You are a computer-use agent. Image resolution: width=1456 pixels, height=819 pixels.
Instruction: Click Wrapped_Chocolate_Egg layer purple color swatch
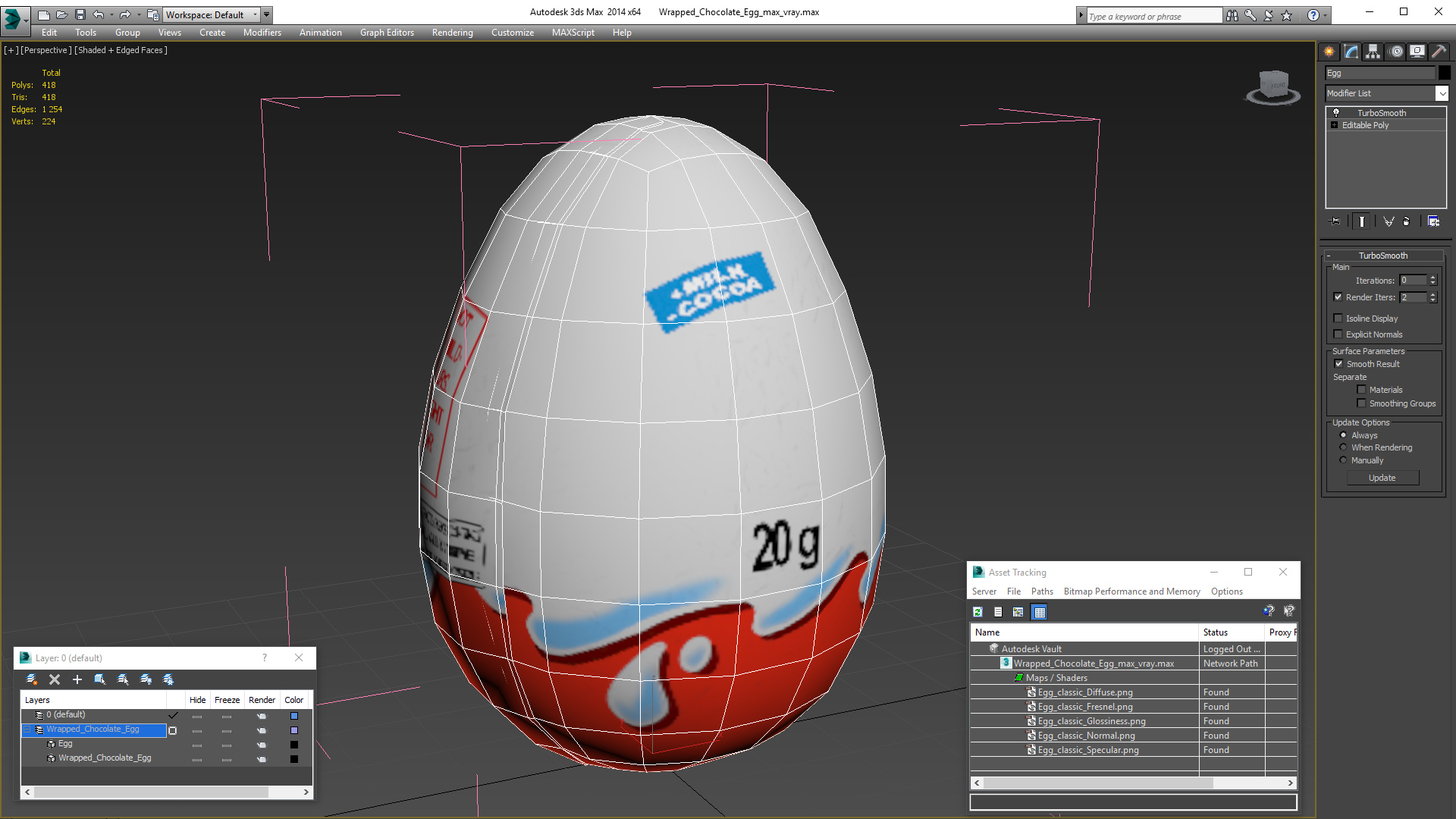pos(294,730)
